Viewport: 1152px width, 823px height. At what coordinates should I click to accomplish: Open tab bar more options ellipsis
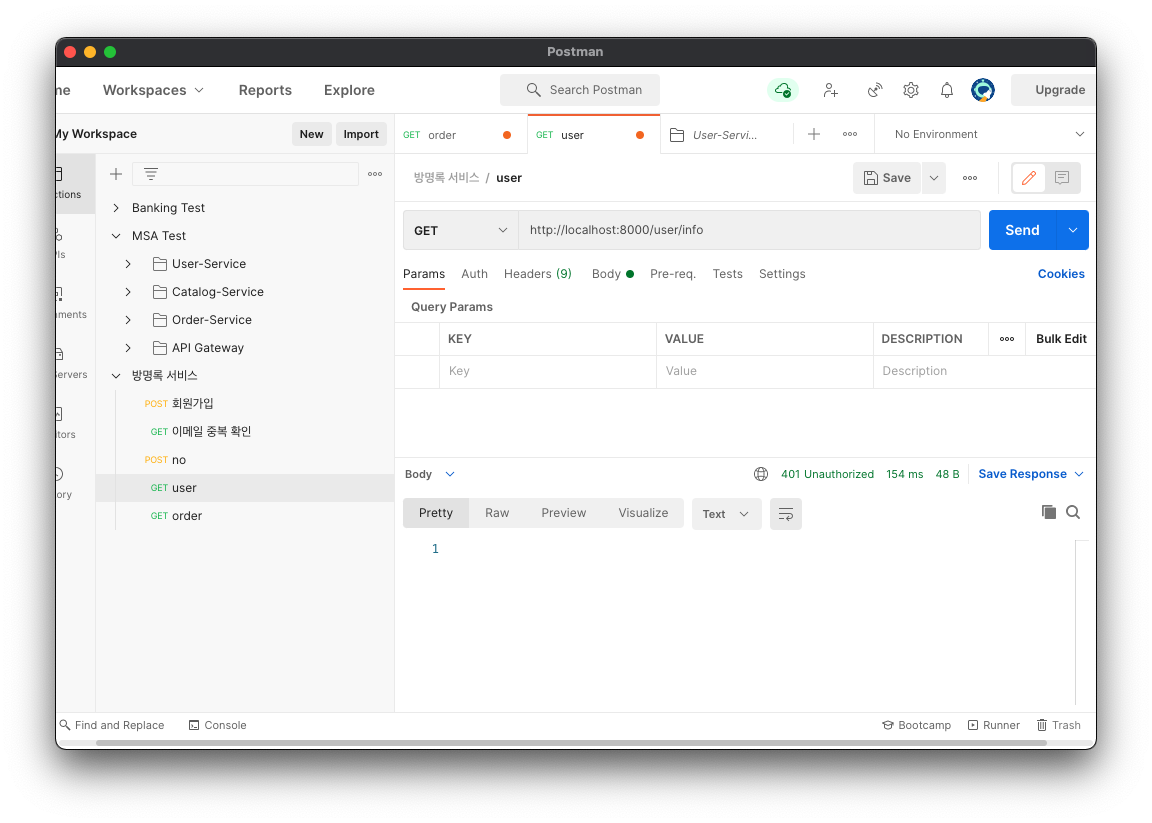850,134
